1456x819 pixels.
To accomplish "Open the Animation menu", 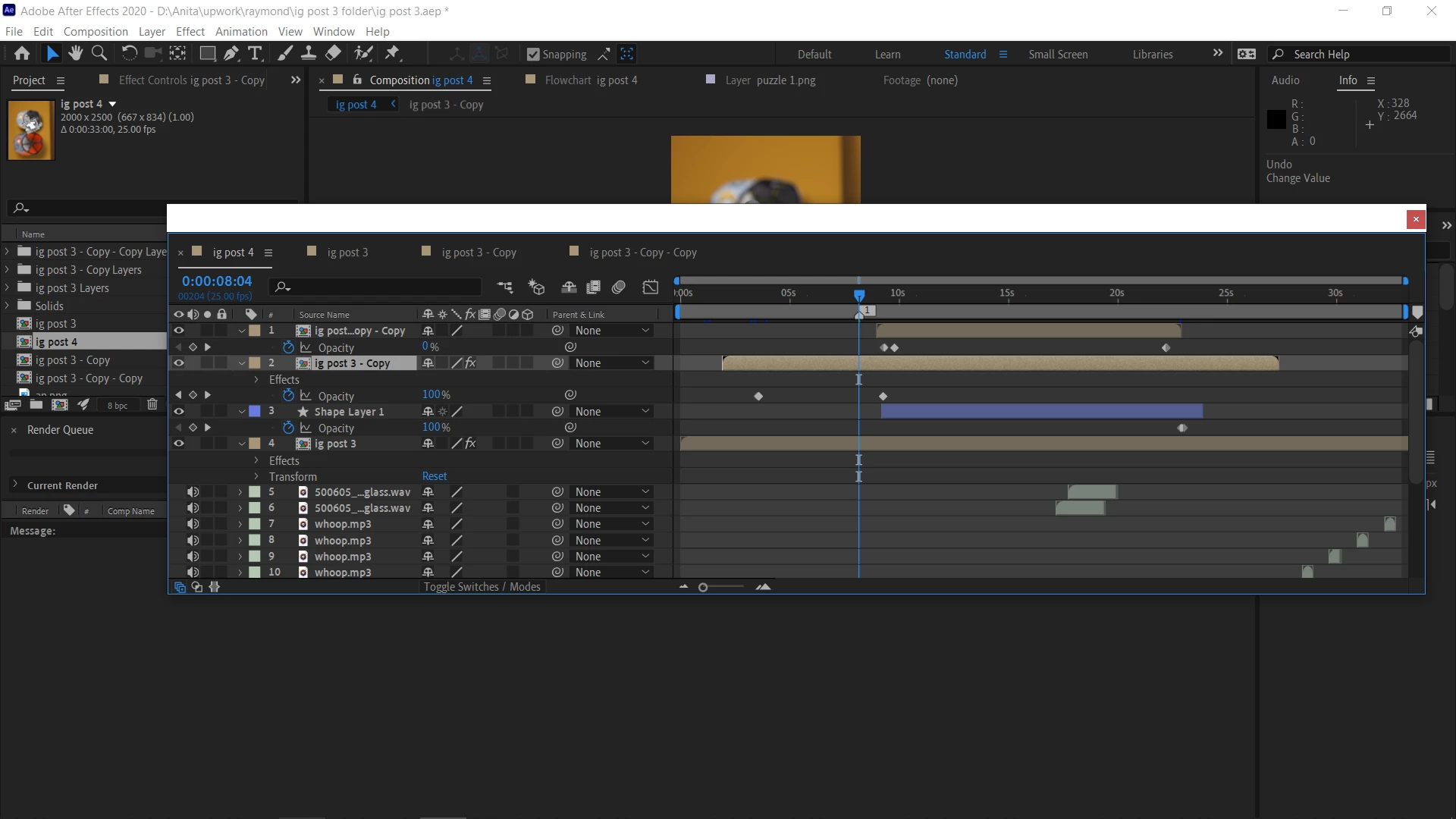I will click(240, 31).
